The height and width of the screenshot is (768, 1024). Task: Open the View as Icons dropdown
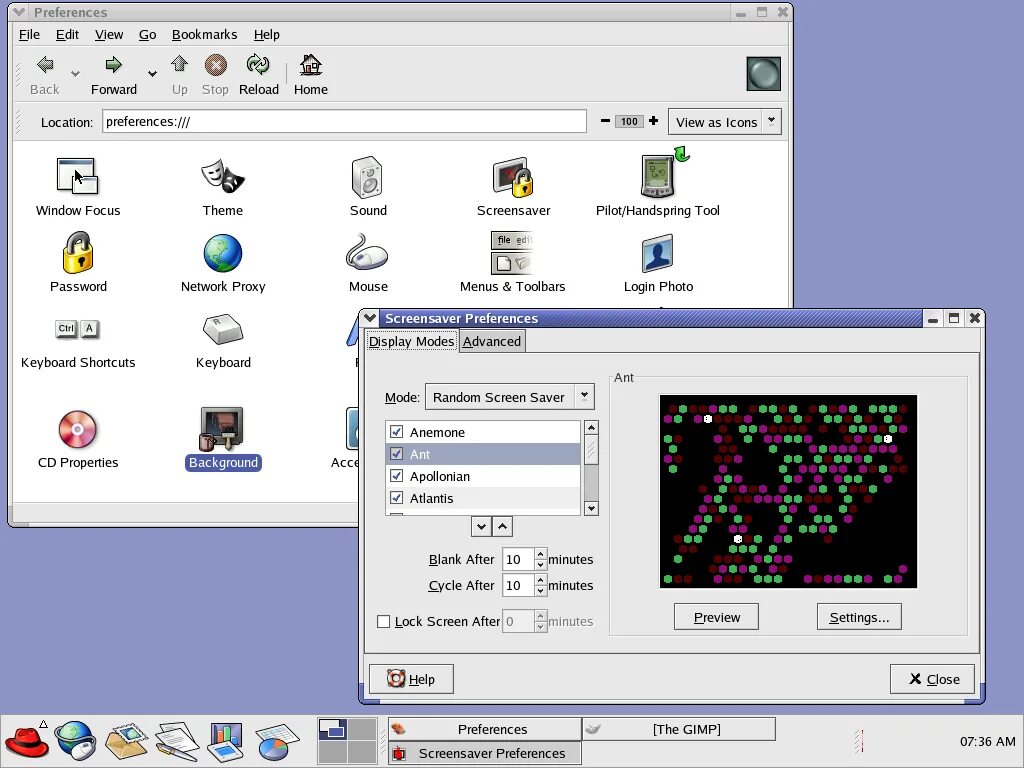(x=724, y=121)
